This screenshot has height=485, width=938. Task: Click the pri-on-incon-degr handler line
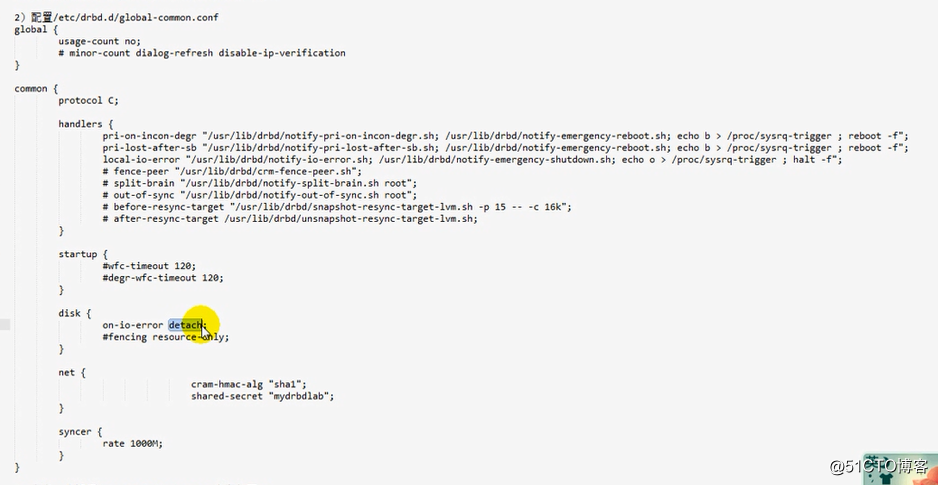click(x=505, y=136)
